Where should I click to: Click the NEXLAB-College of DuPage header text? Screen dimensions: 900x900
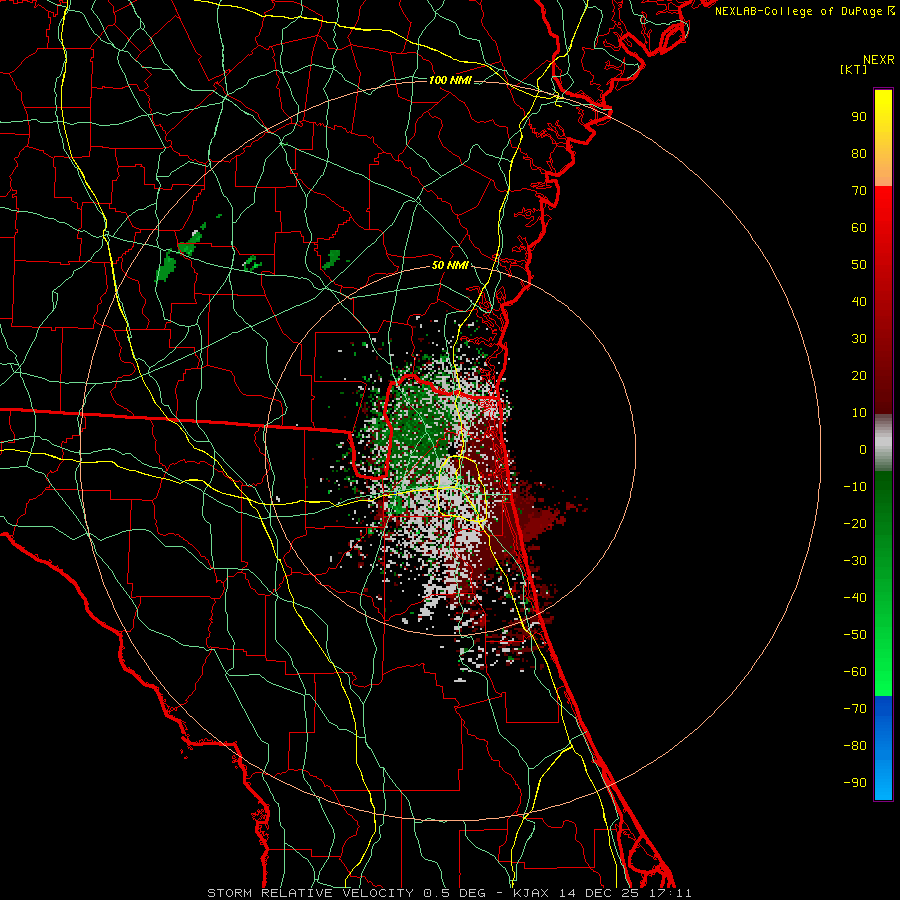click(x=804, y=11)
